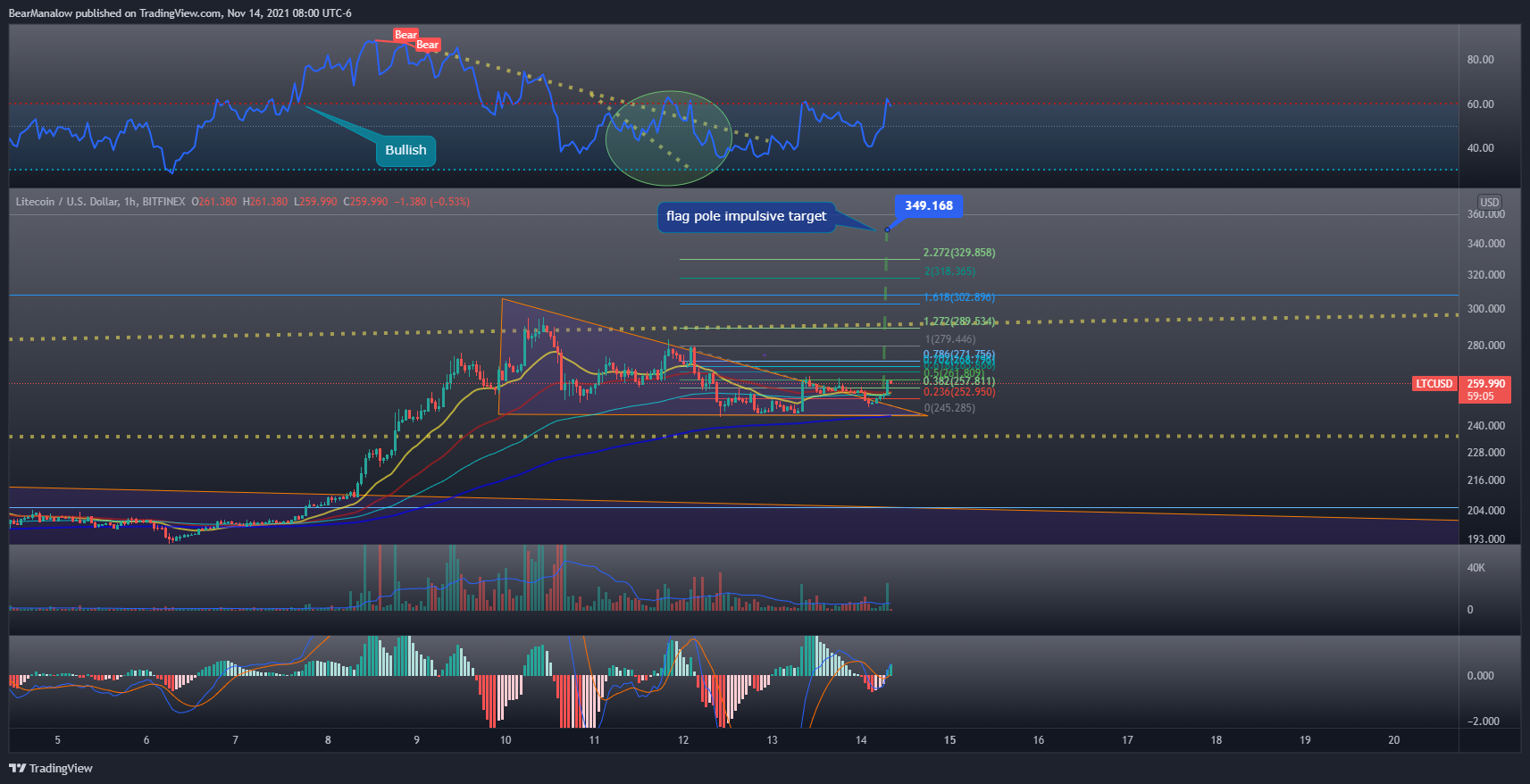Select the Fib level 0.236(252.950) label
Screen dimensions: 1530x784
click(959, 392)
